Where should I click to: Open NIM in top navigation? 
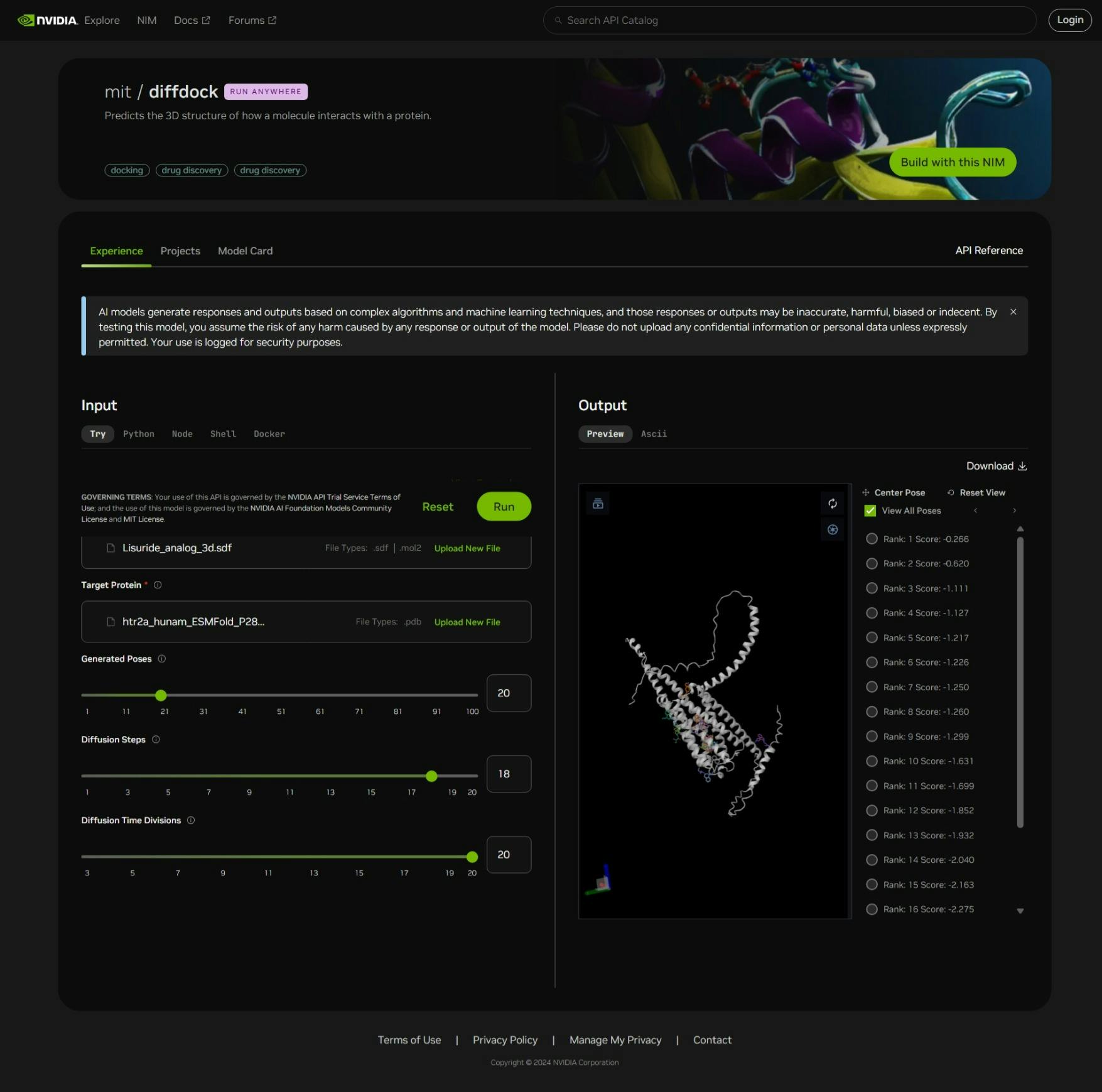coord(147,20)
